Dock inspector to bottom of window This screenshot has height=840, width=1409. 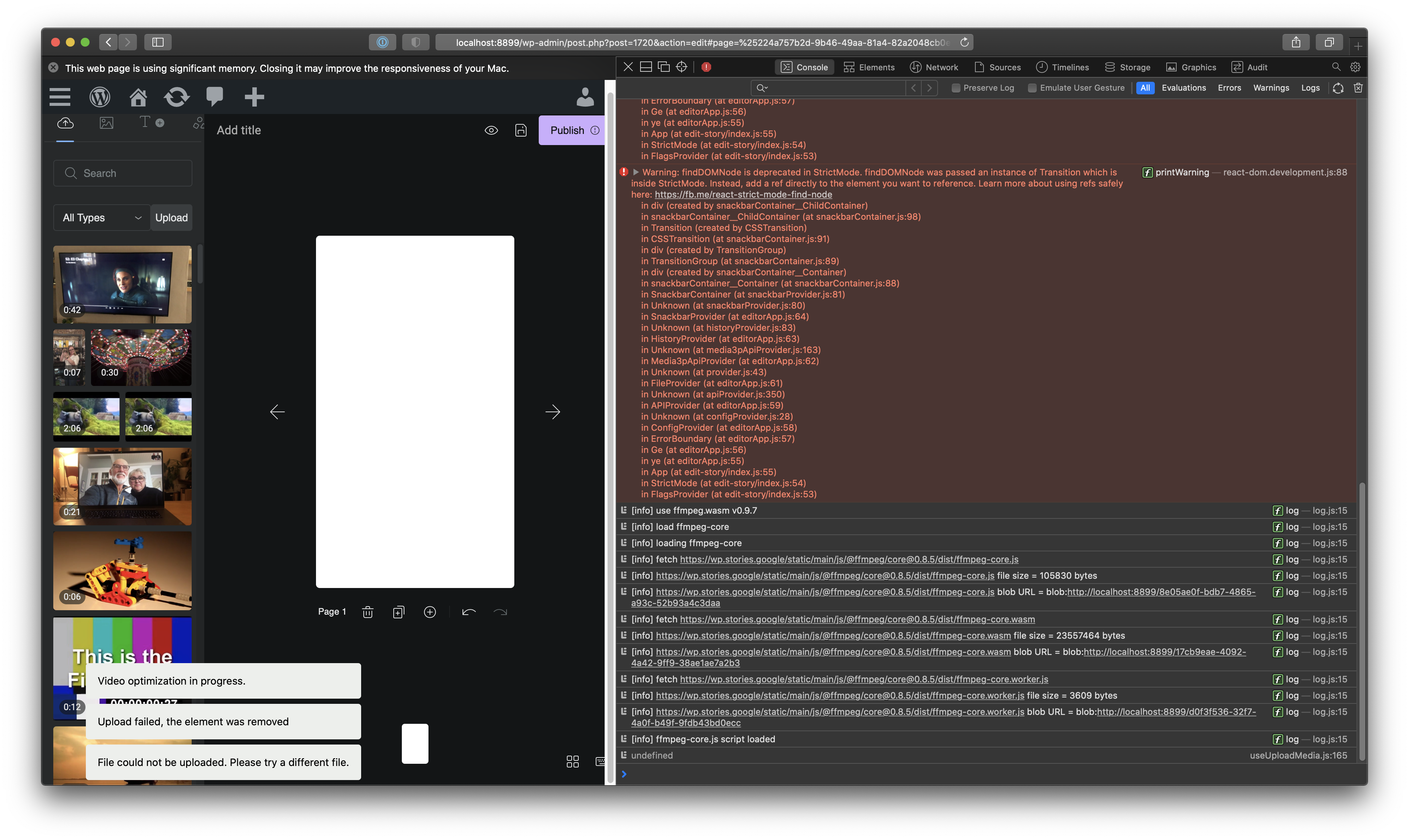tap(646, 67)
